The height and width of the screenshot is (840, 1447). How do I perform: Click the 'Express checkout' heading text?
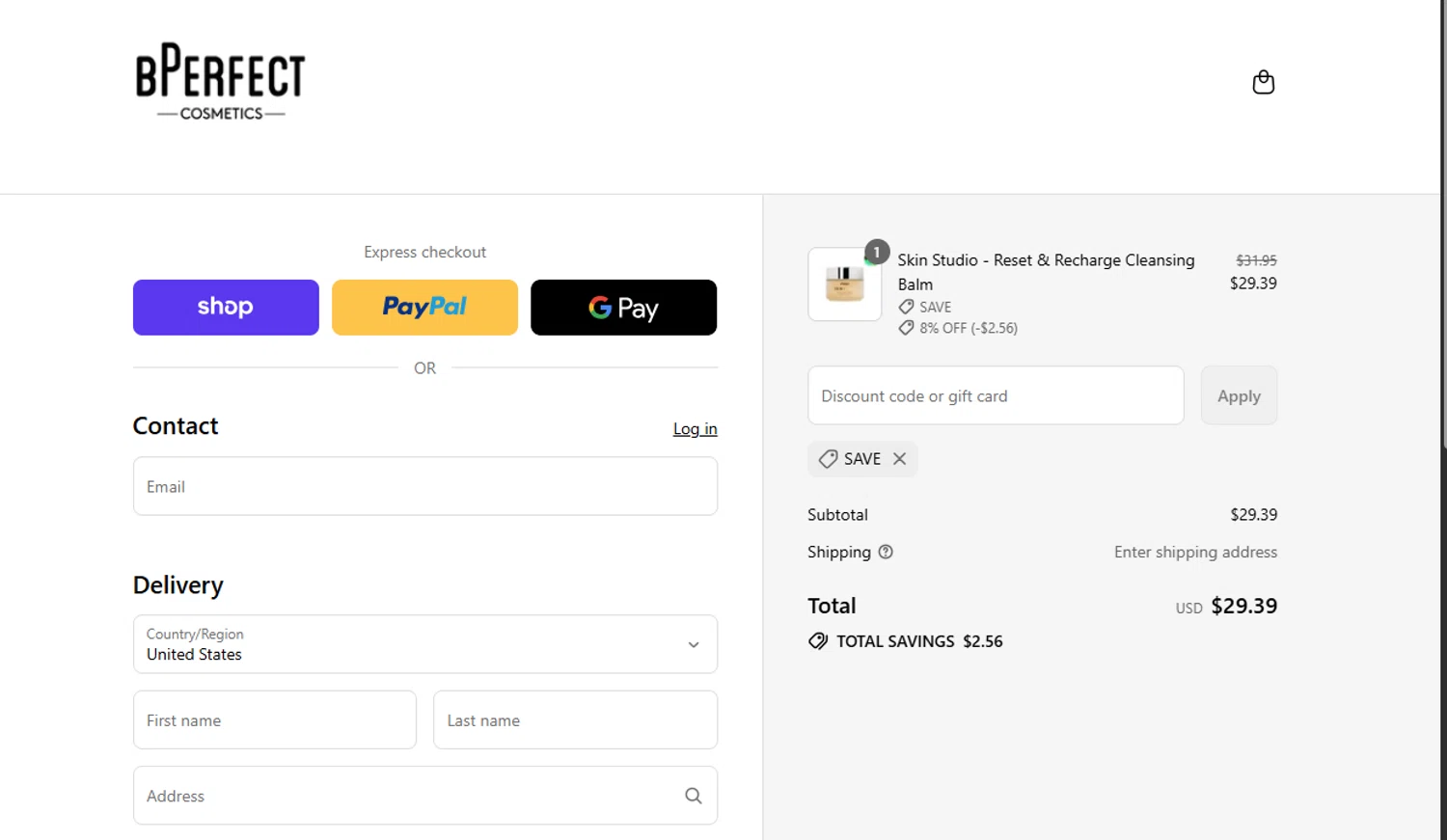click(424, 252)
